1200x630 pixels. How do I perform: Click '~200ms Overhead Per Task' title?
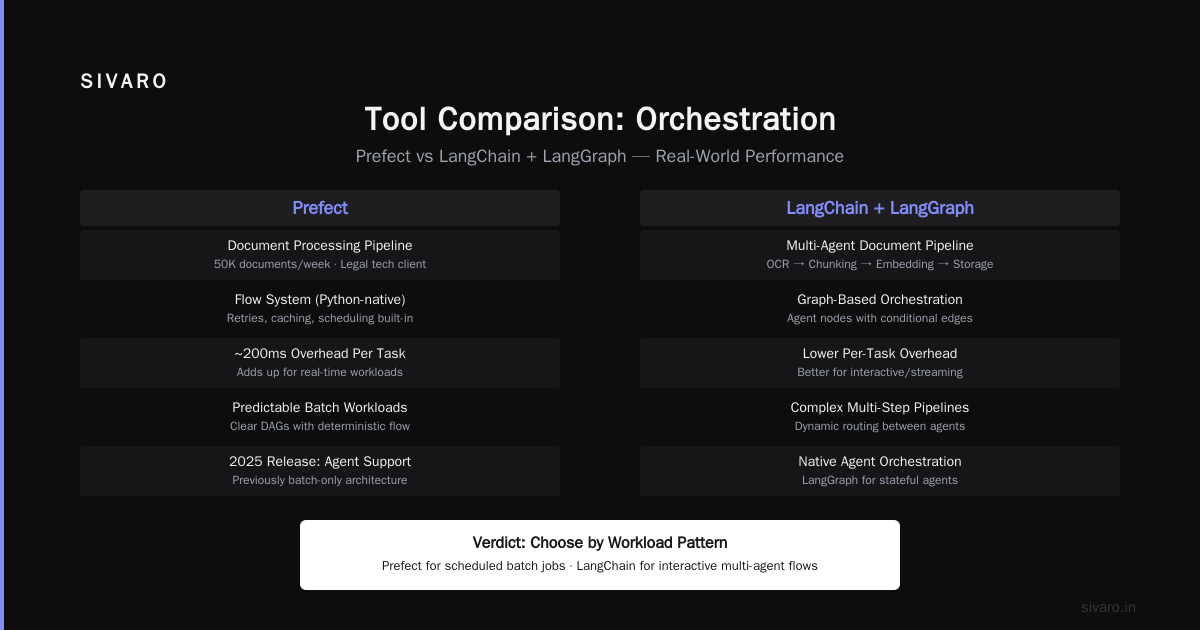320,353
